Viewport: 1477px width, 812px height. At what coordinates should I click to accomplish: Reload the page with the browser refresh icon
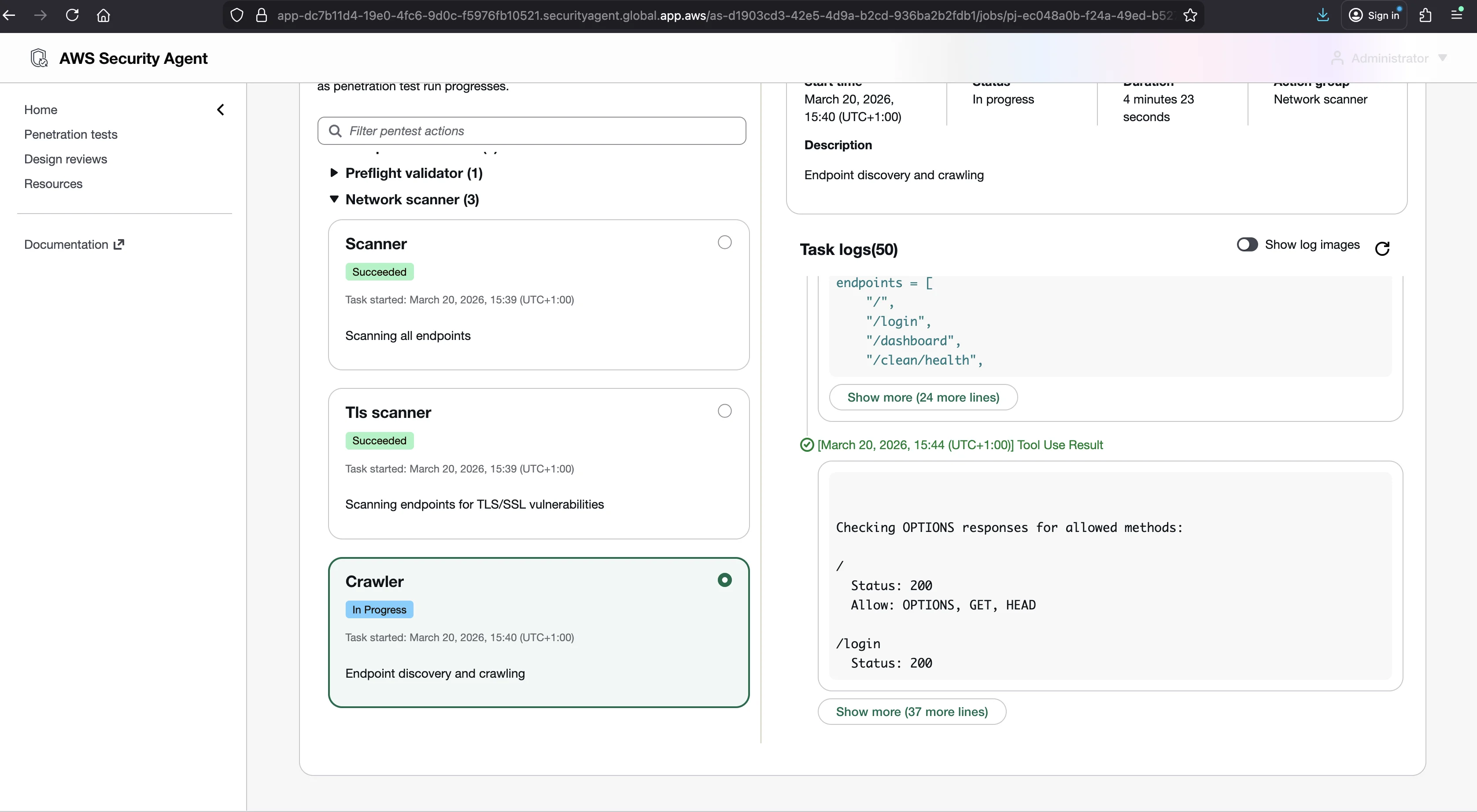coord(72,15)
